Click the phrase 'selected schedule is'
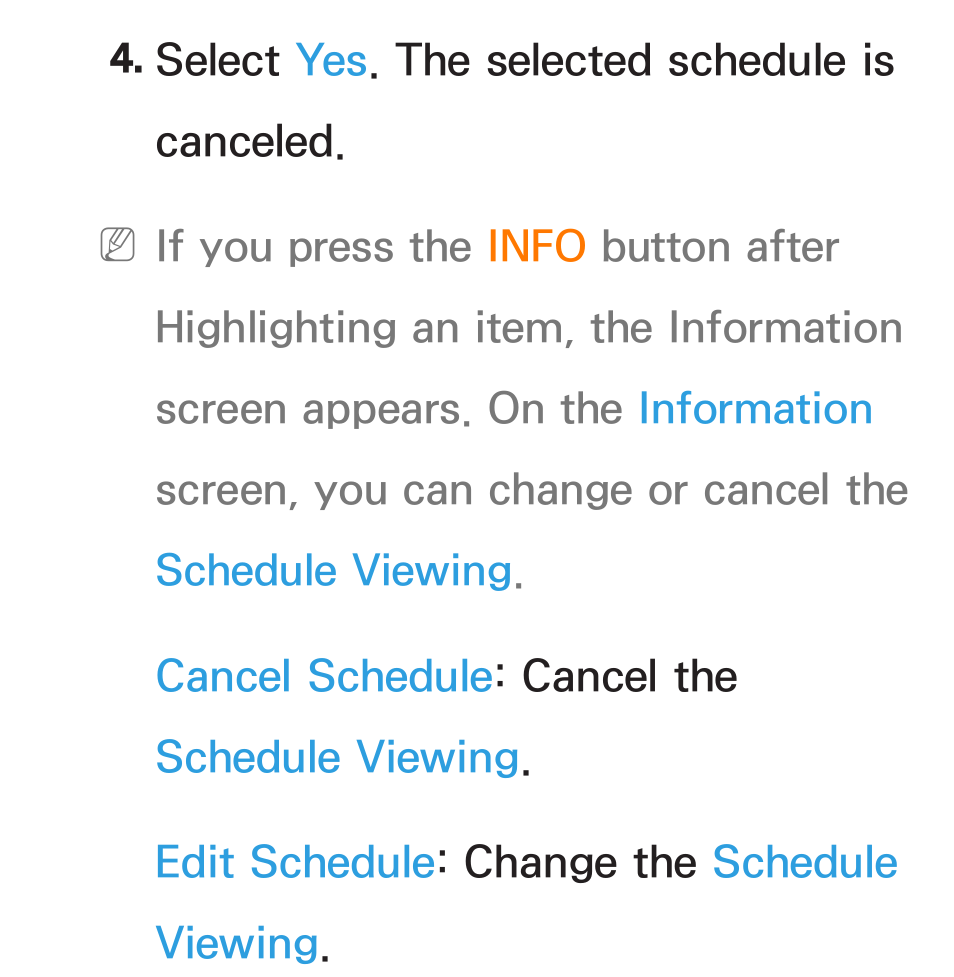Screen dimensions: 954x977 click(x=690, y=61)
